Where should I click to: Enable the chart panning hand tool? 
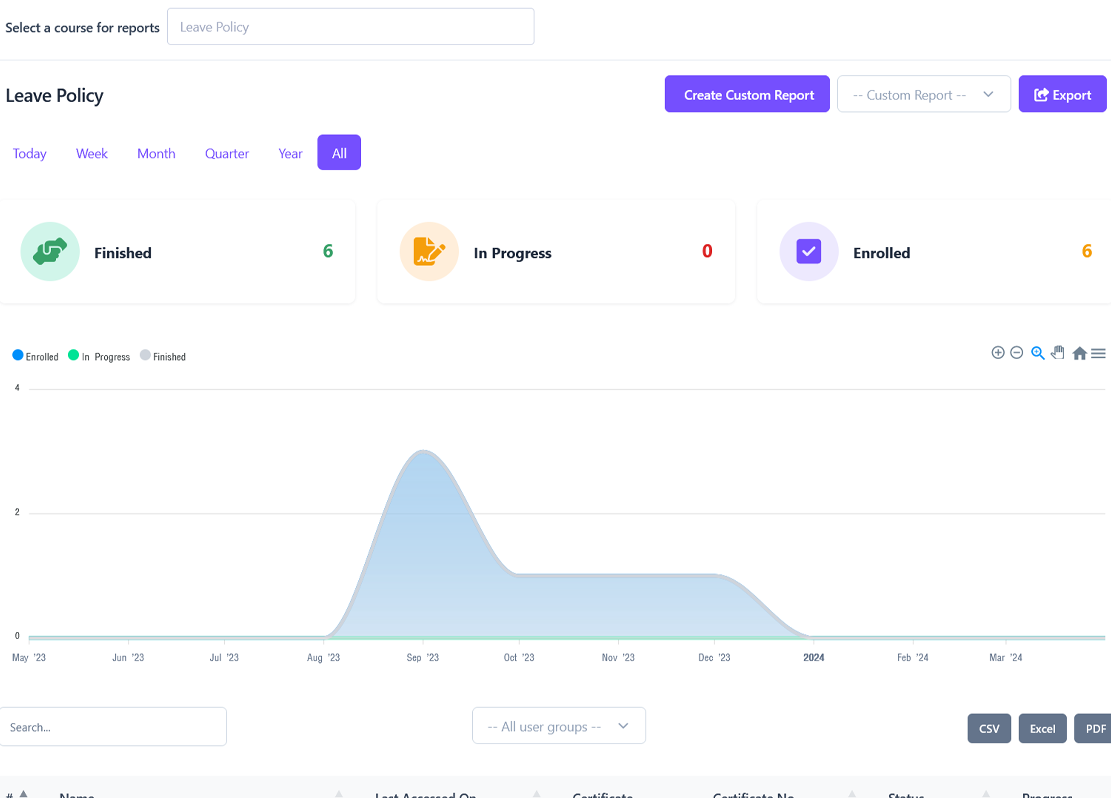(1058, 352)
